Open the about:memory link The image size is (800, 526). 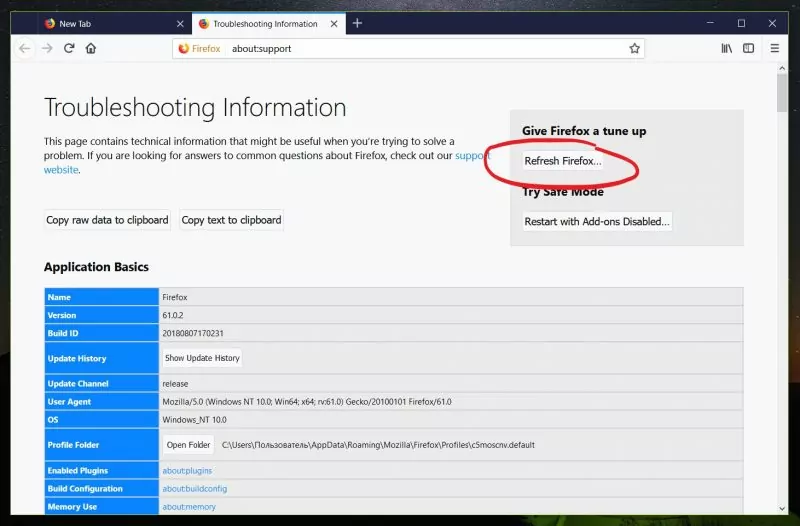[189, 507]
